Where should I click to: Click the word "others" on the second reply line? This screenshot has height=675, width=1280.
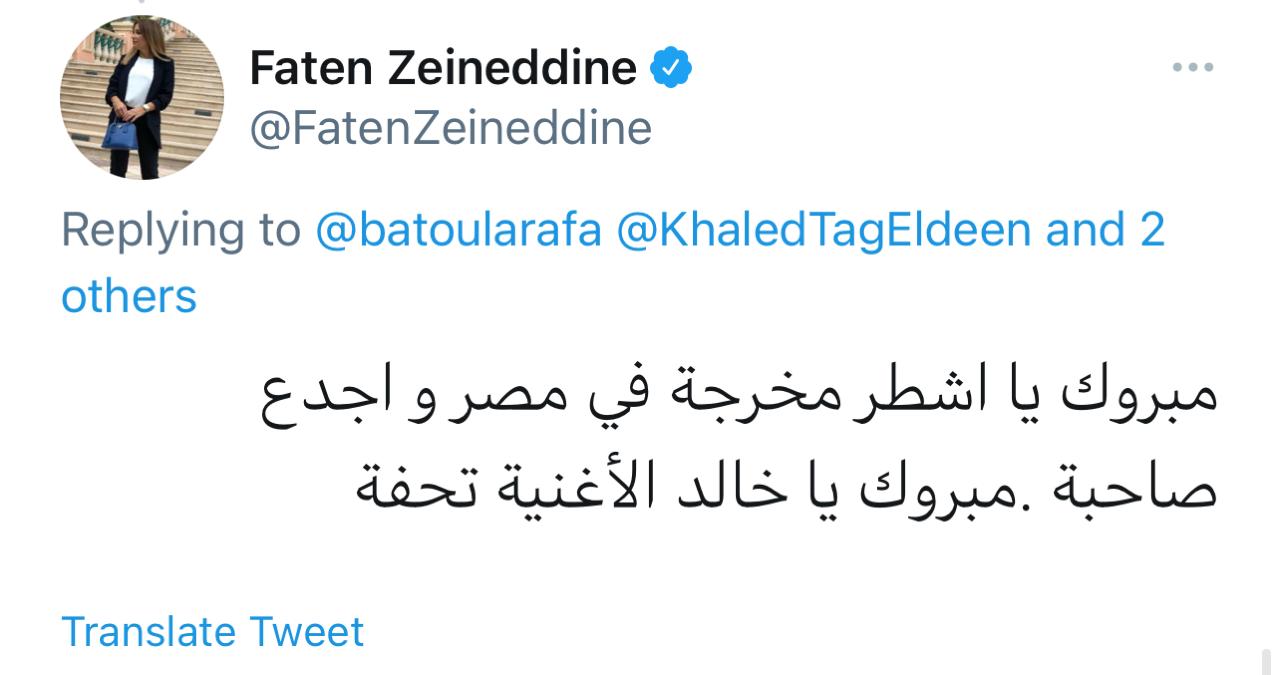129,297
